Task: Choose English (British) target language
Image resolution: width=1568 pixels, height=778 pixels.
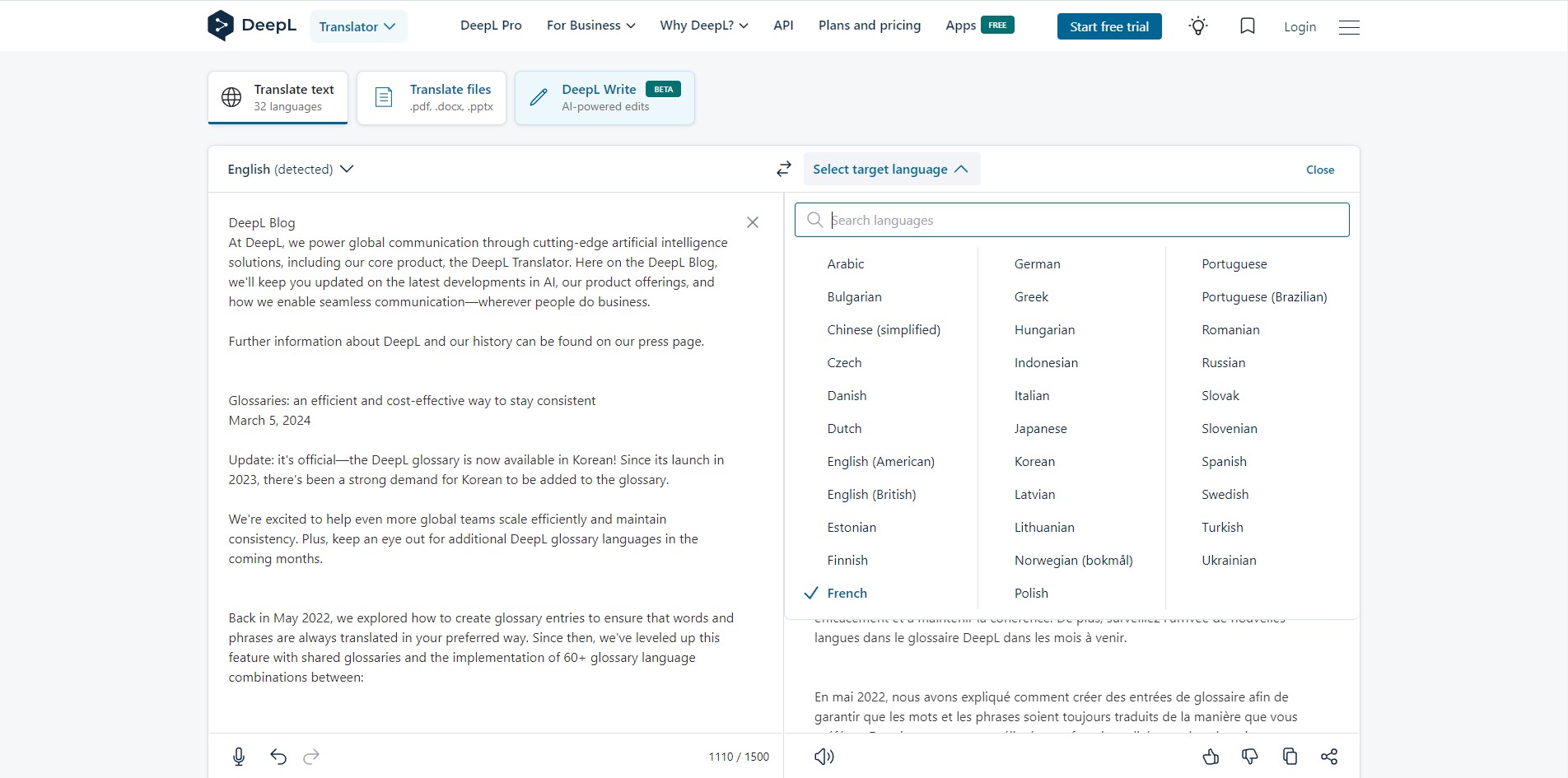Action: [871, 494]
